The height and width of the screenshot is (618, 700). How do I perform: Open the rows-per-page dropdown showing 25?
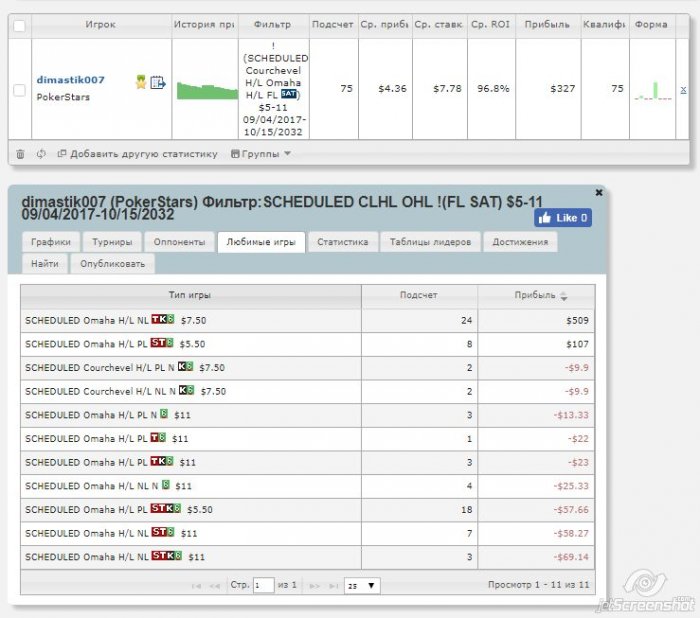click(x=361, y=585)
